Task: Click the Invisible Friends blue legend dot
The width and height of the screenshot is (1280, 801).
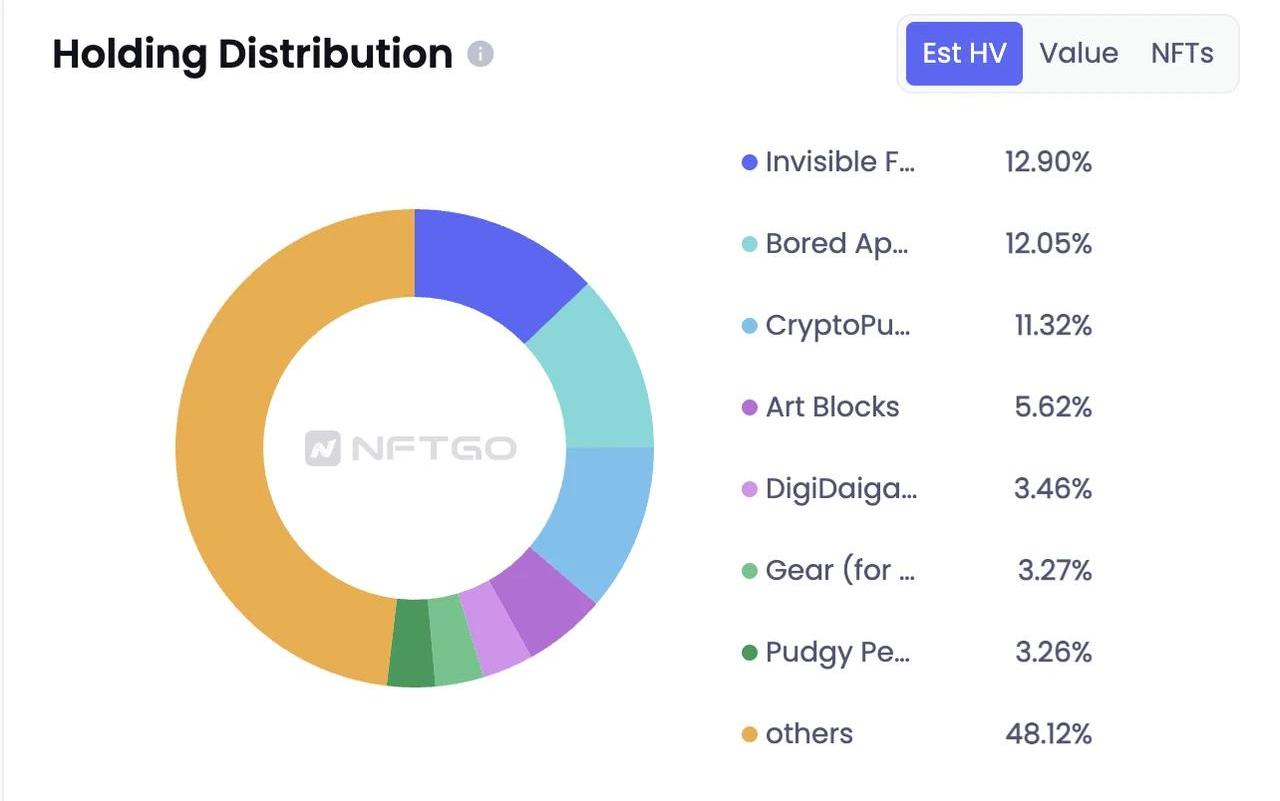Action: (x=749, y=163)
